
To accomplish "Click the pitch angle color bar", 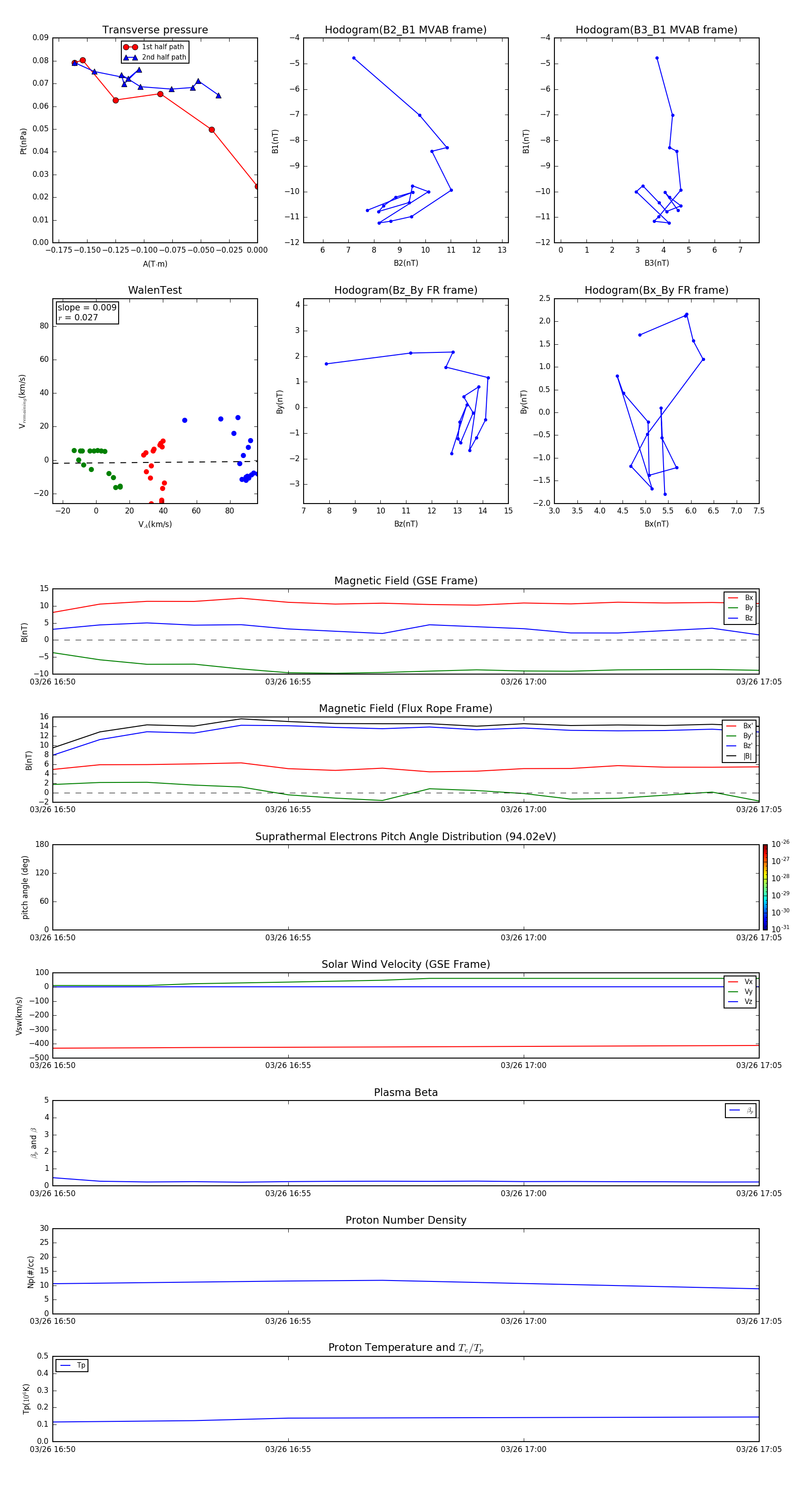I will pos(765,887).
